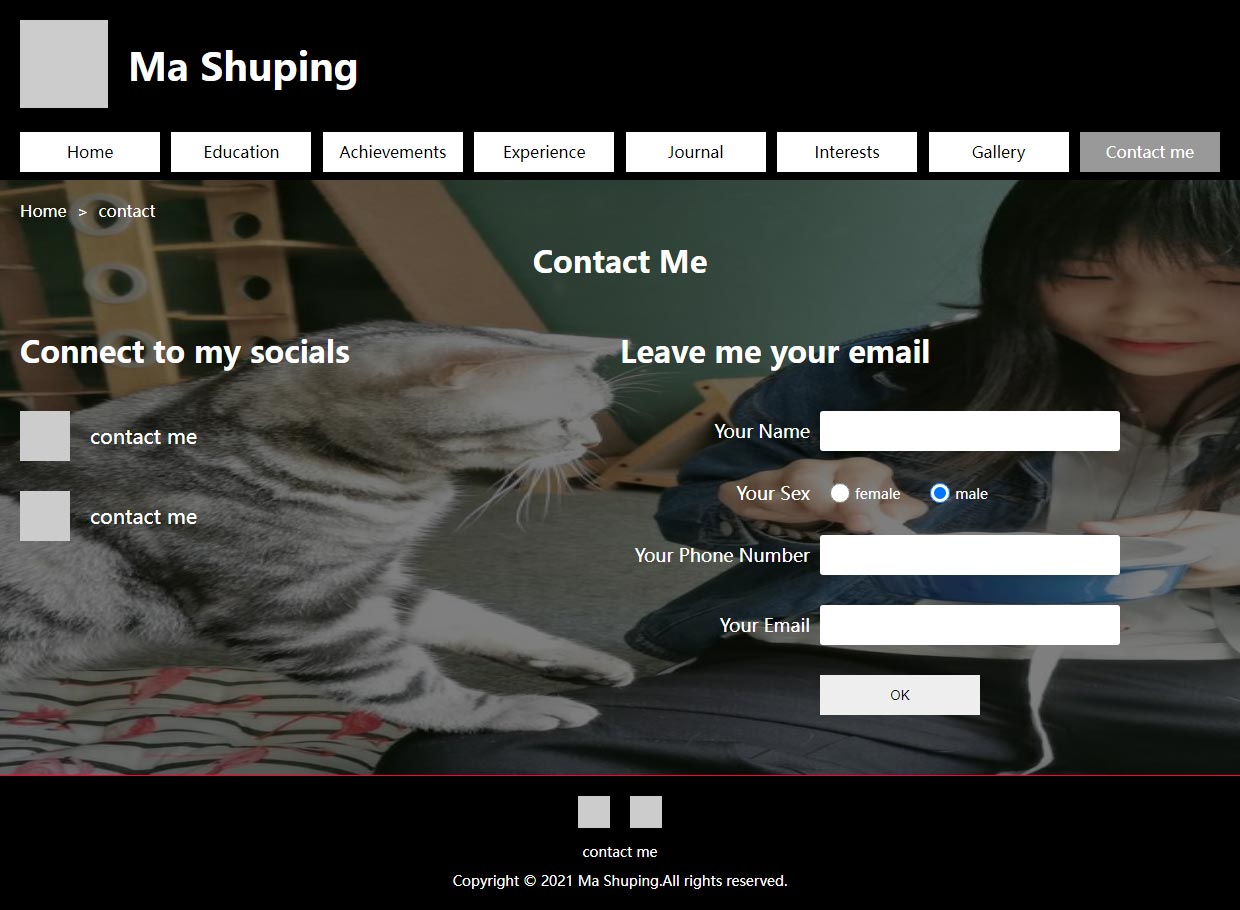Click into the Your Phone Number field

pos(970,555)
